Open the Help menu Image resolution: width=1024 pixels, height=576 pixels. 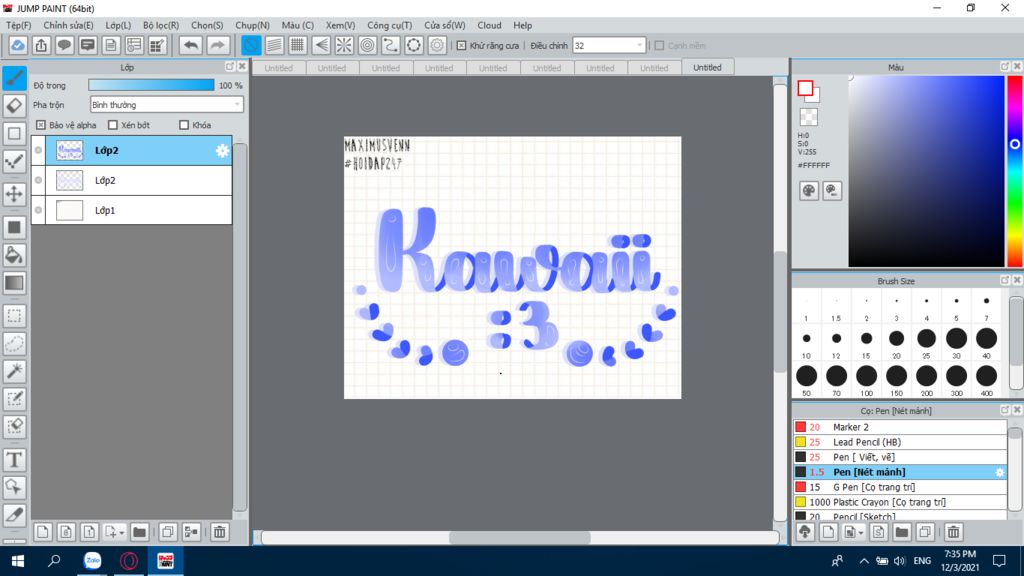pos(522,25)
